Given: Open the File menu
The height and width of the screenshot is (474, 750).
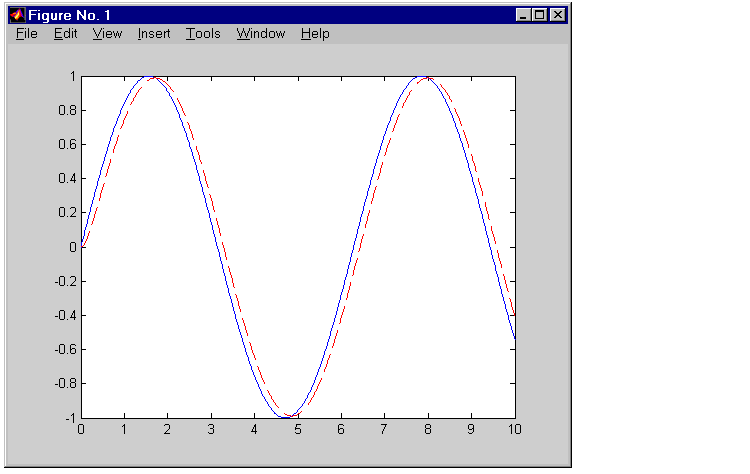Looking at the screenshot, I should [x=26, y=34].
